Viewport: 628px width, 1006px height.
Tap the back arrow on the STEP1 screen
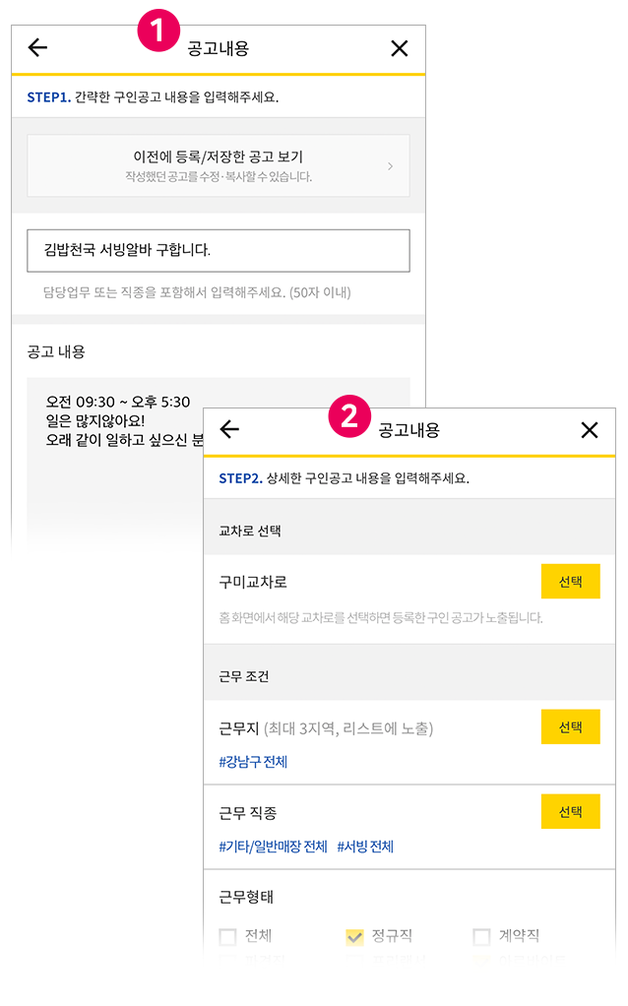point(38,47)
